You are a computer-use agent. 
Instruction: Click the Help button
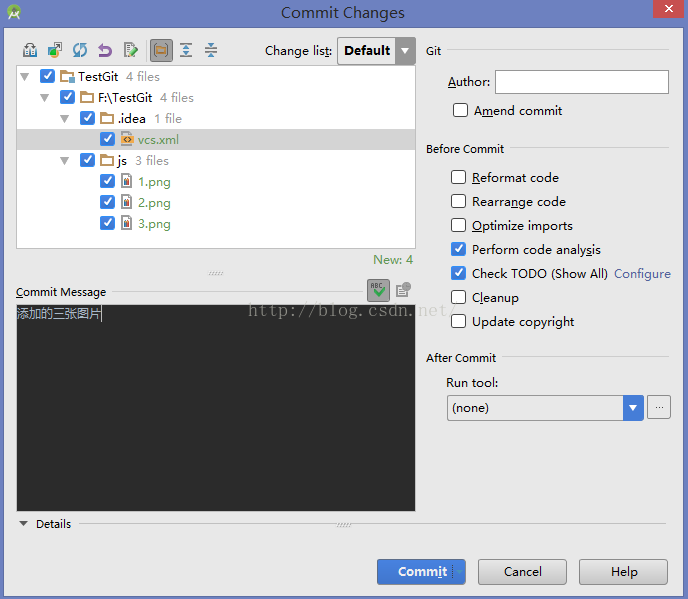coord(624,571)
